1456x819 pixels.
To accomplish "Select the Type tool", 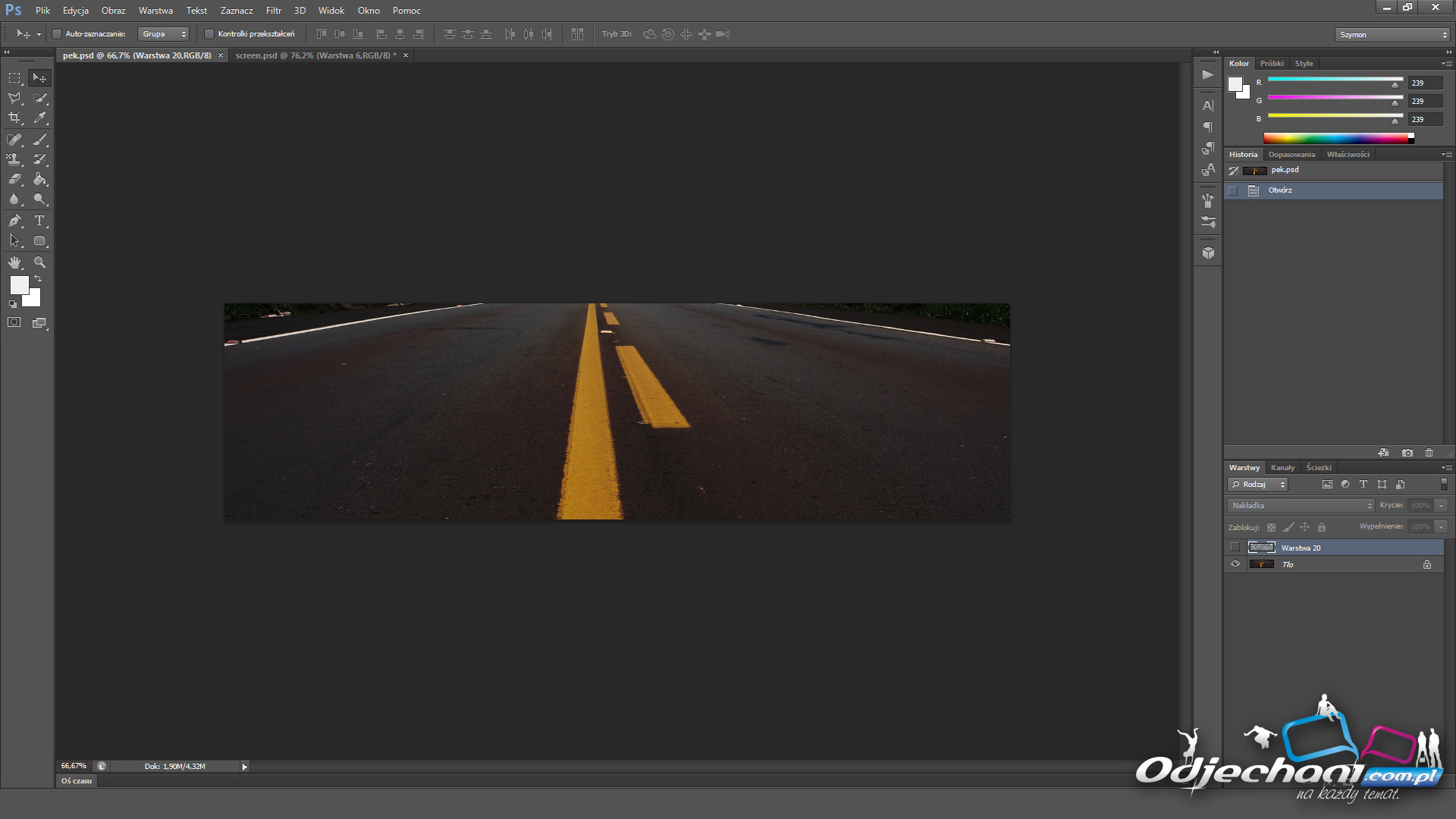I will tap(39, 221).
